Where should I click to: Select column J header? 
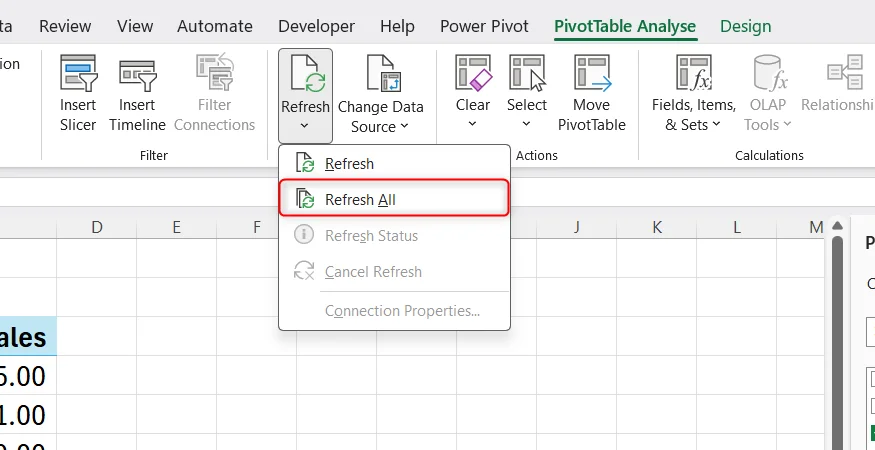[576, 227]
